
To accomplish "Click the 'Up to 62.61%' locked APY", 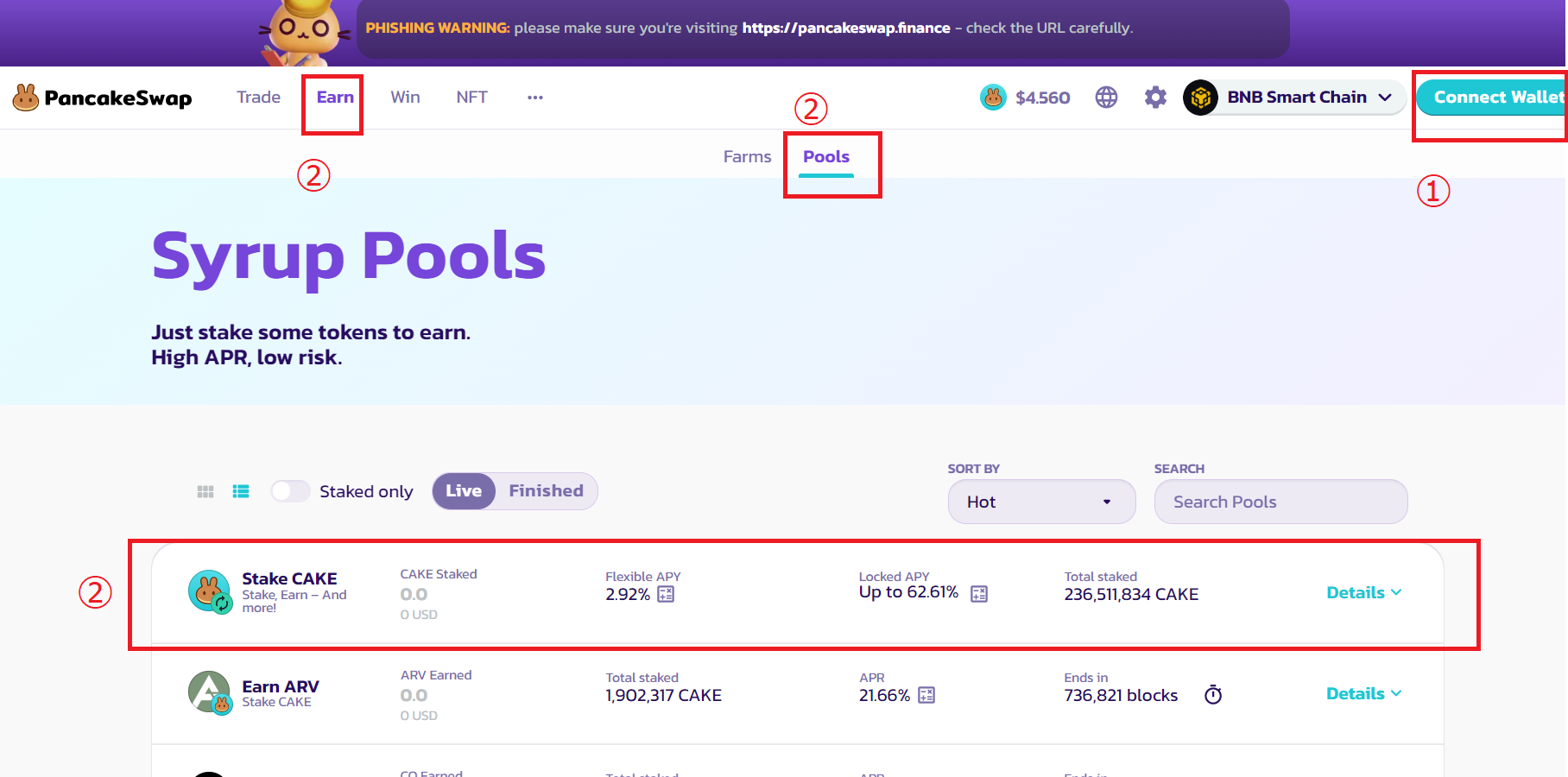I will (908, 592).
